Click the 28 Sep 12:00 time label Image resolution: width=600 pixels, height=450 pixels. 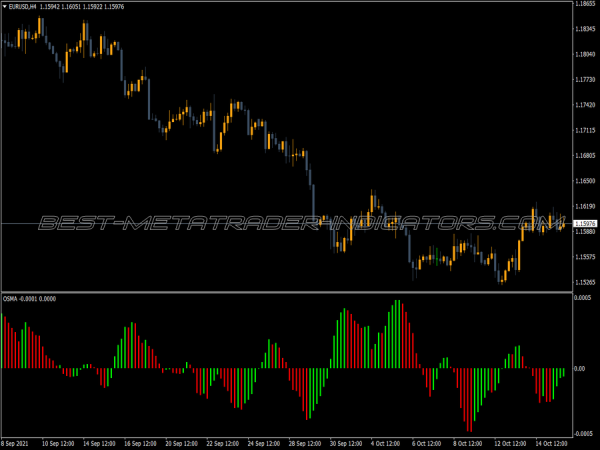tap(305, 444)
